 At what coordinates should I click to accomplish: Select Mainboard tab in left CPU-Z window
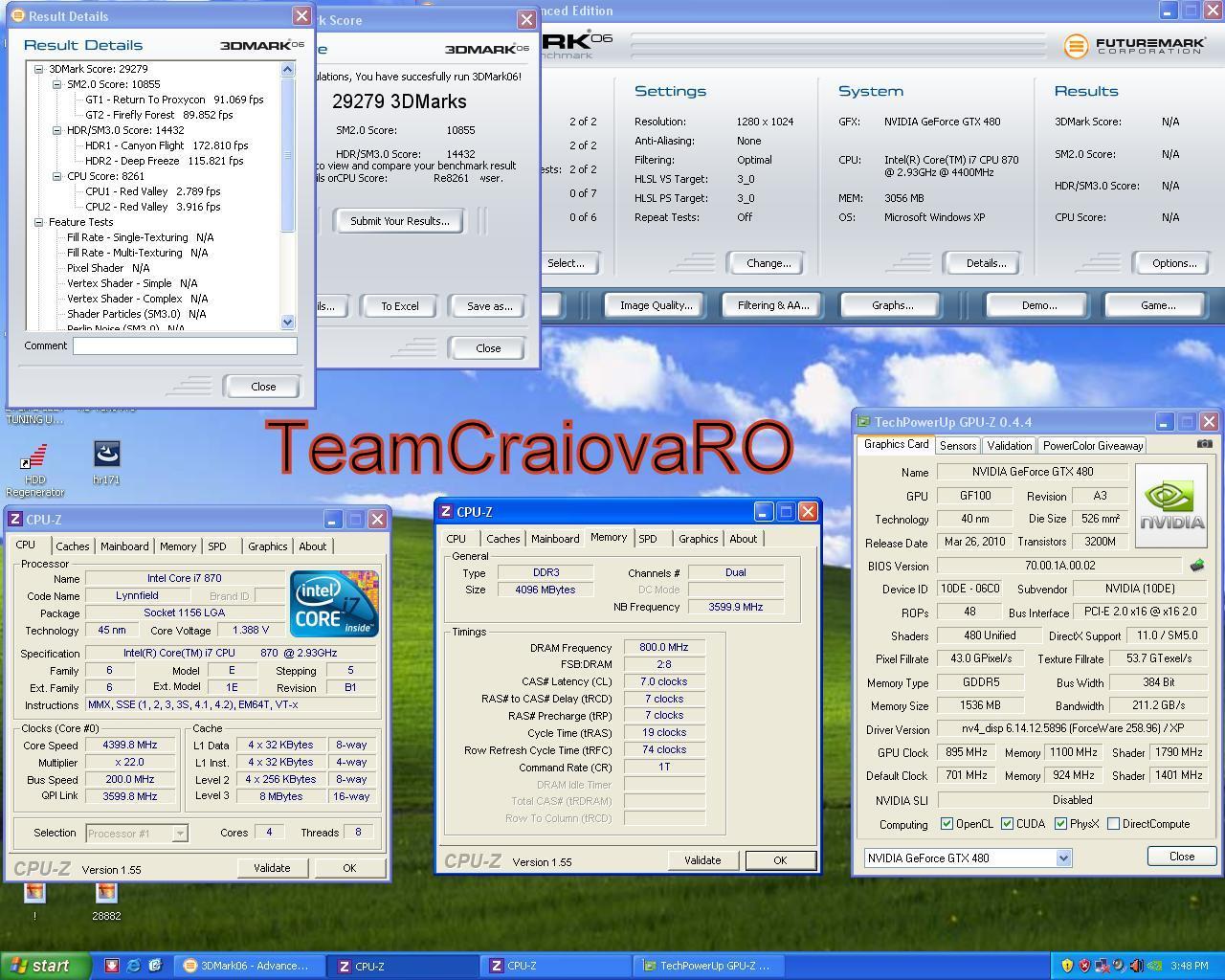point(124,546)
